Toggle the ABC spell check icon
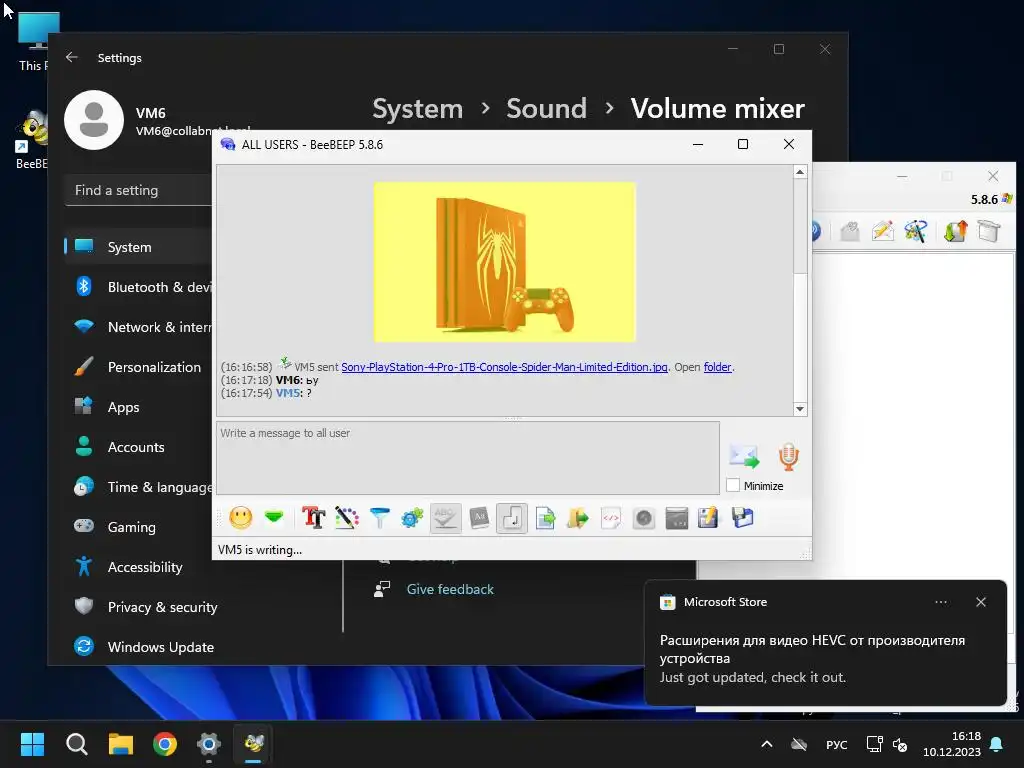 coord(445,518)
